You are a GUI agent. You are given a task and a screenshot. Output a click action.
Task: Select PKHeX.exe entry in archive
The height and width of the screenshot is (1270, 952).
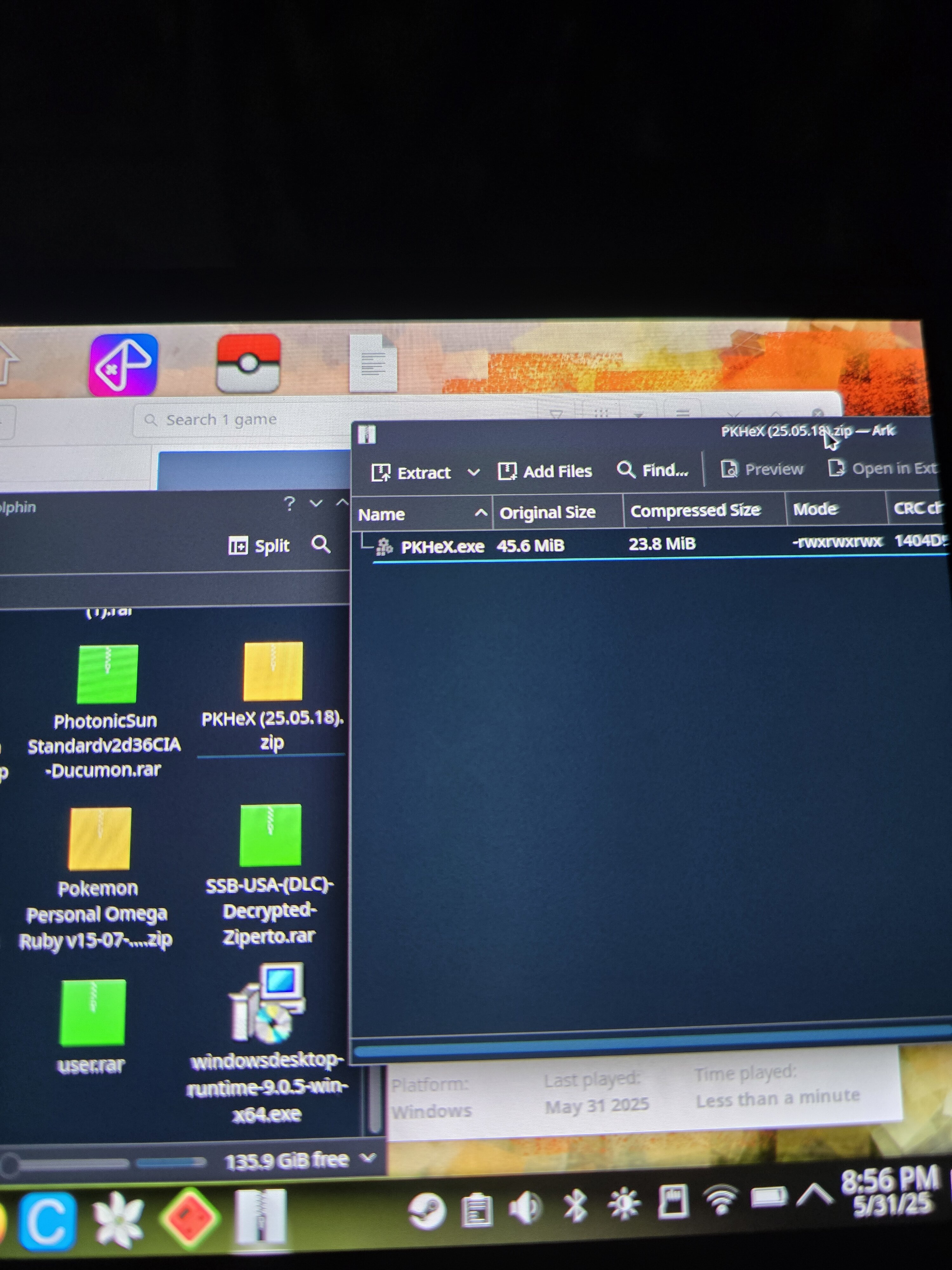coord(442,546)
